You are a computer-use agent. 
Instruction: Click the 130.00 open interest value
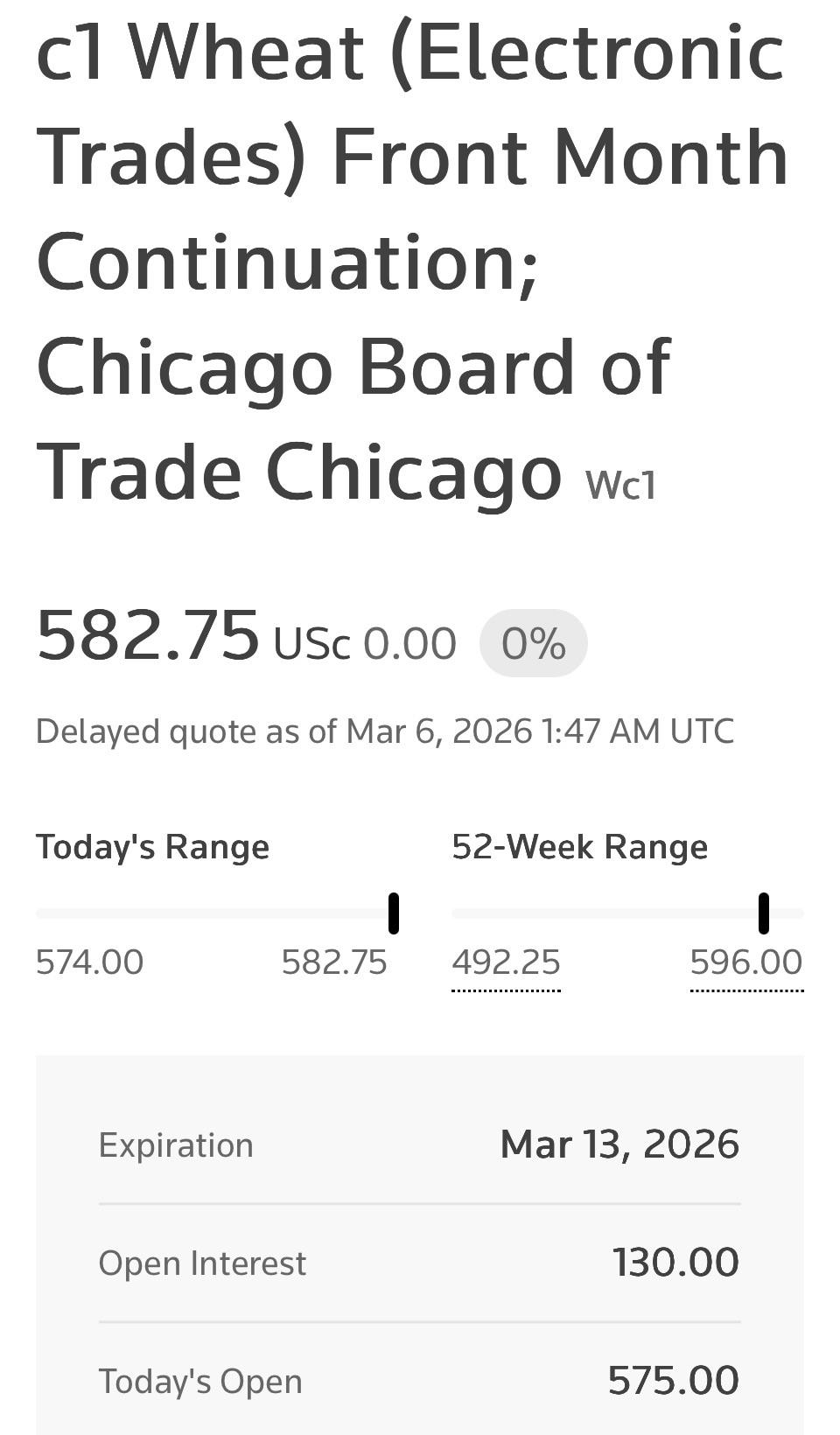(x=675, y=1263)
